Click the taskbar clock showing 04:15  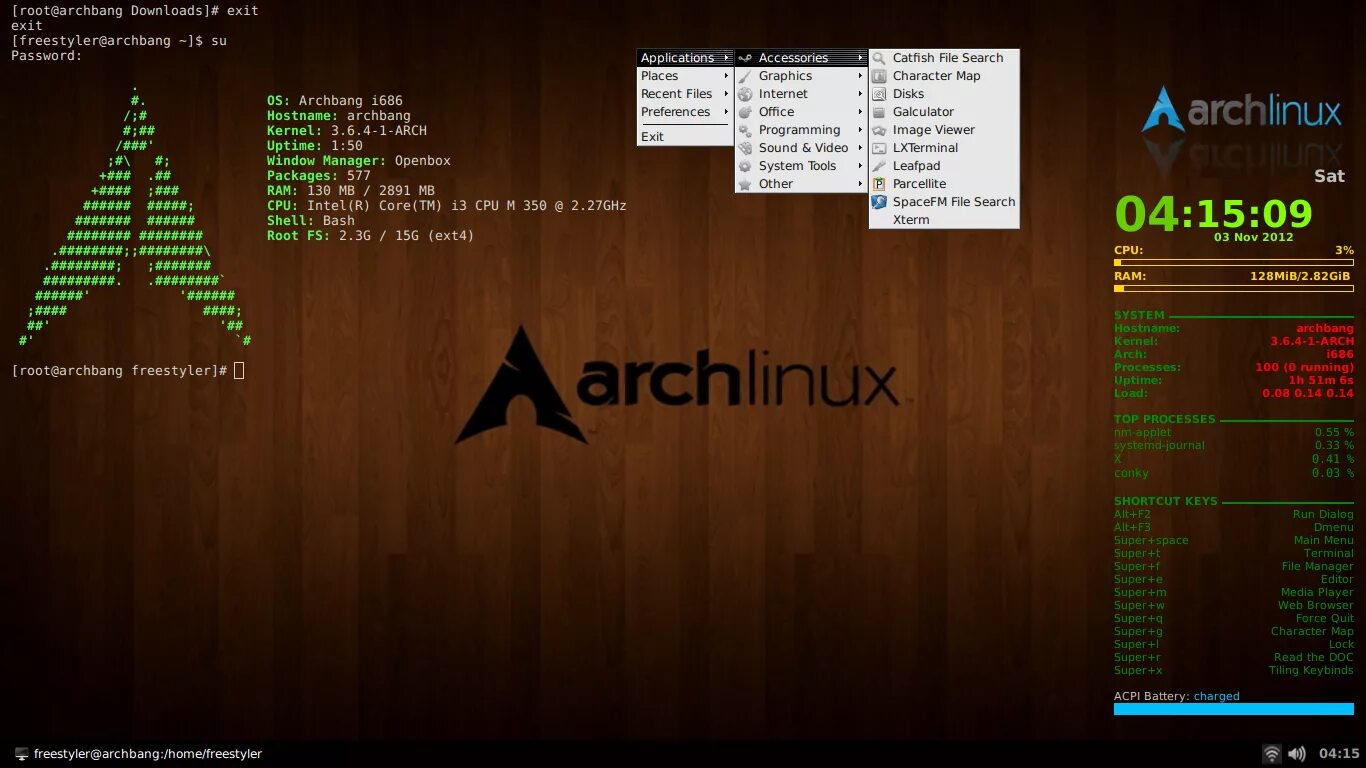tap(1339, 754)
